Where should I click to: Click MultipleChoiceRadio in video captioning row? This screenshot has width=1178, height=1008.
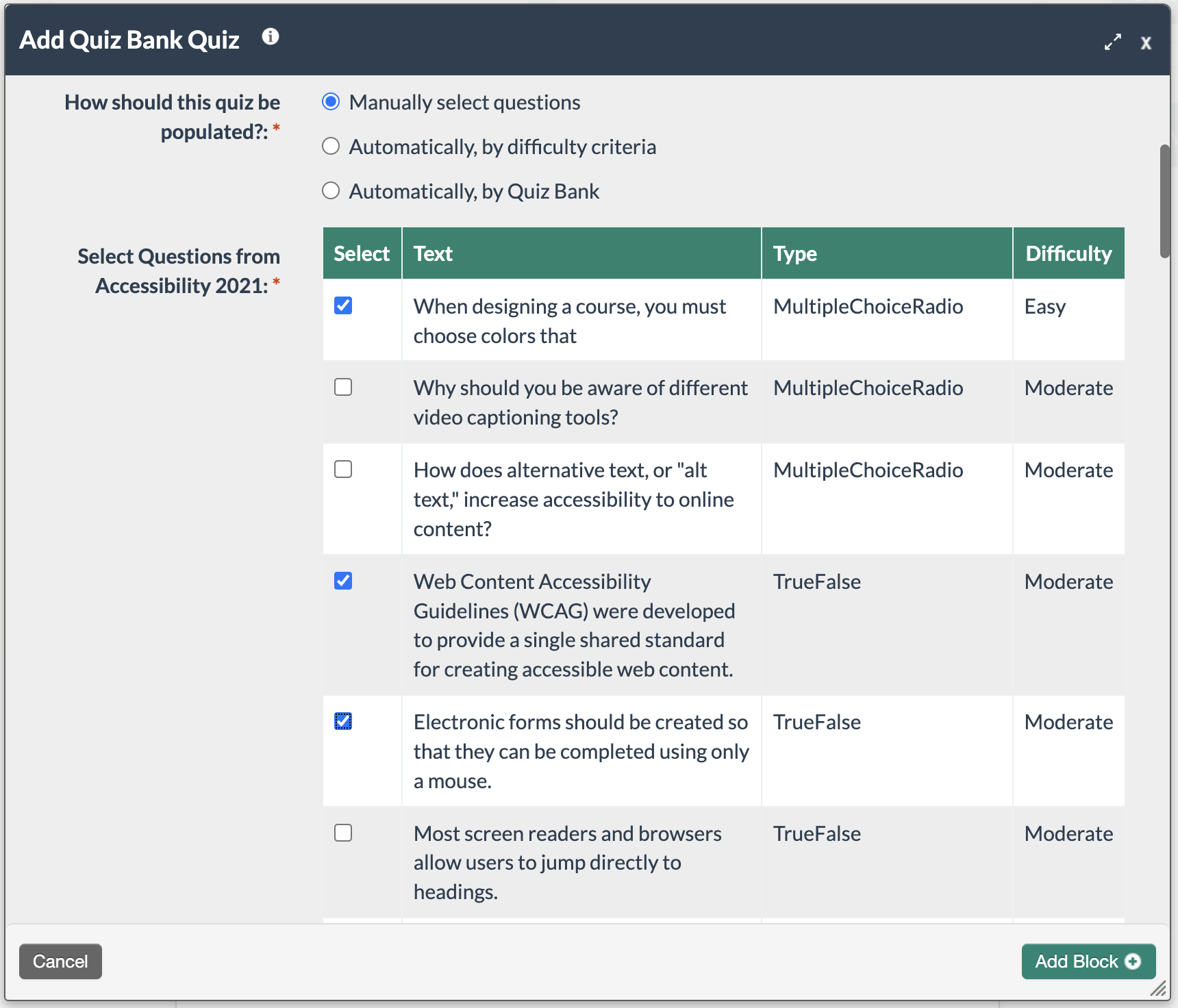click(x=868, y=388)
